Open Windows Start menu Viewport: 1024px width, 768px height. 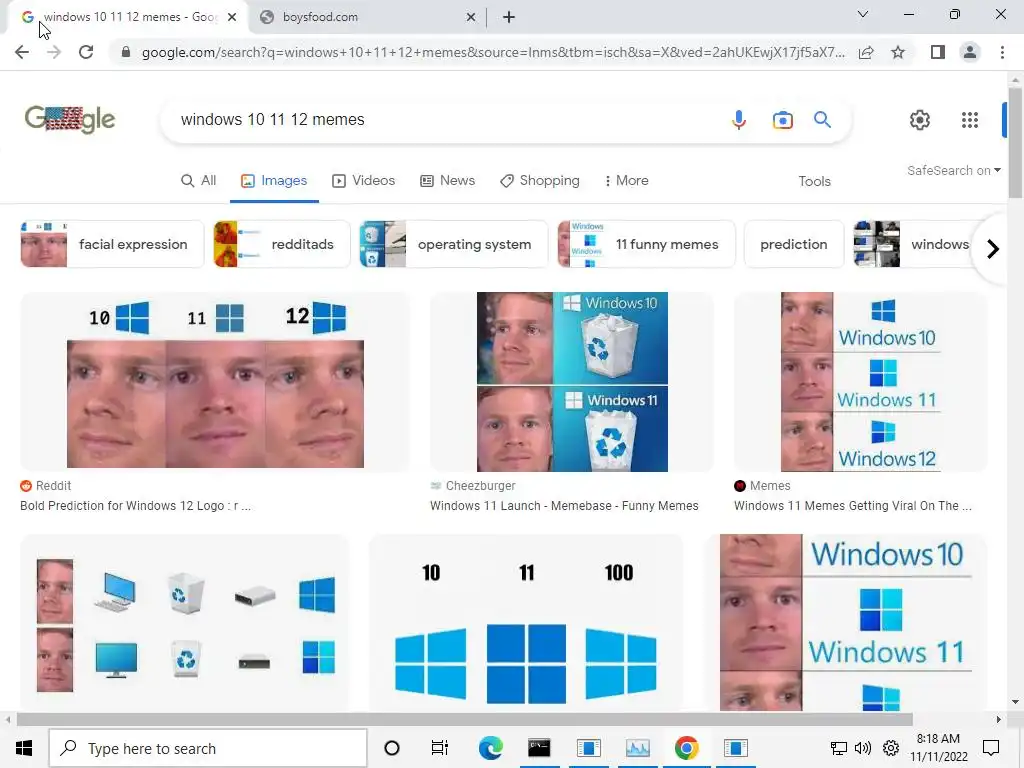(24, 748)
